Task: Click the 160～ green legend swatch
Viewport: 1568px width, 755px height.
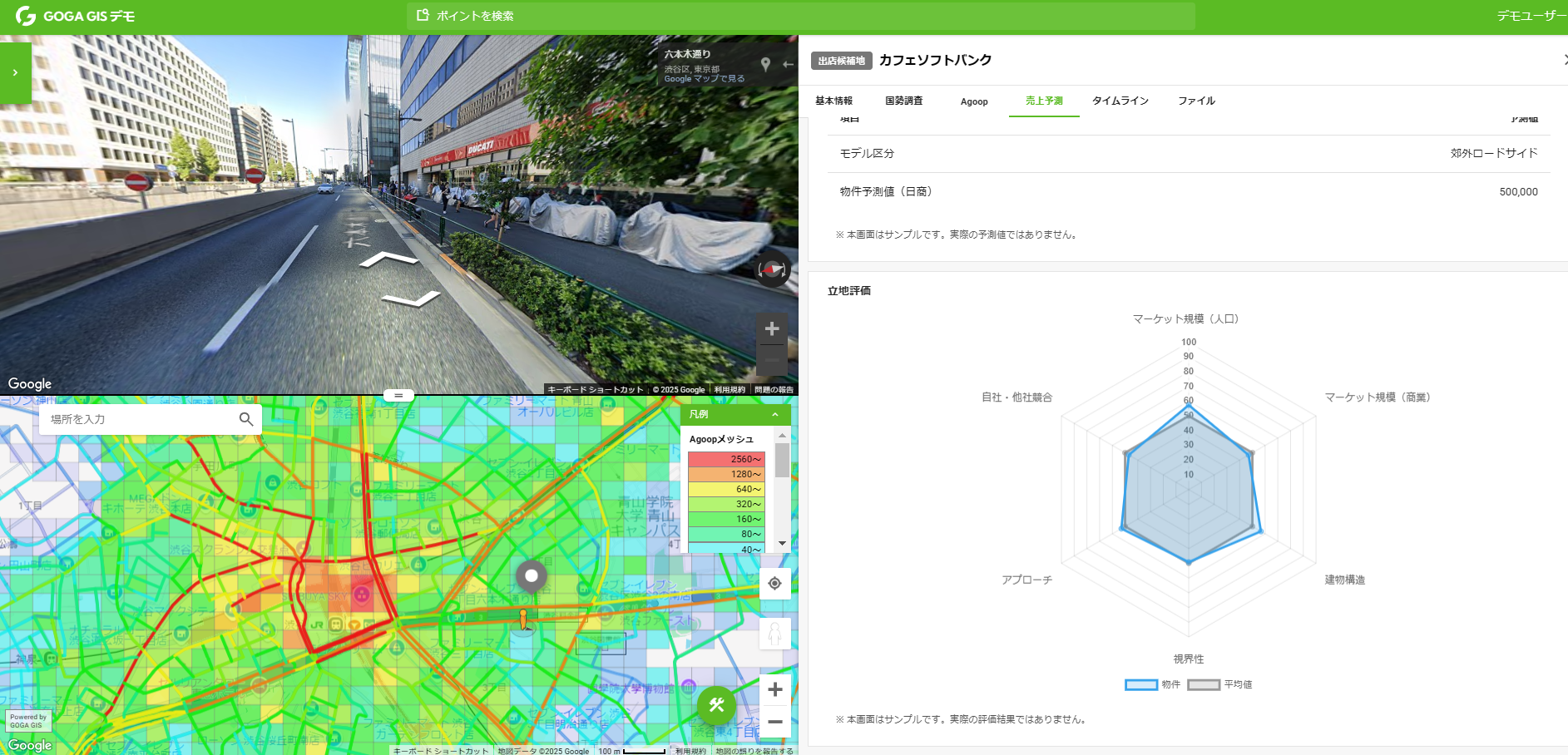Action: (726, 519)
